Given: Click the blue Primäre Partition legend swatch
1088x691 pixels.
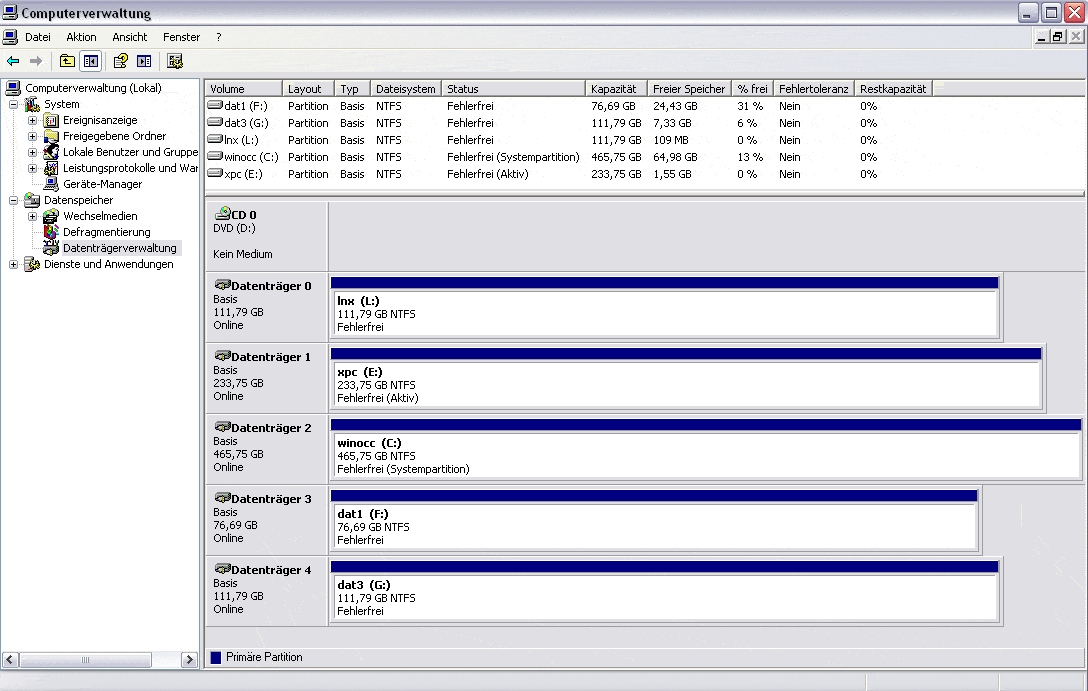Looking at the screenshot, I should [216, 657].
